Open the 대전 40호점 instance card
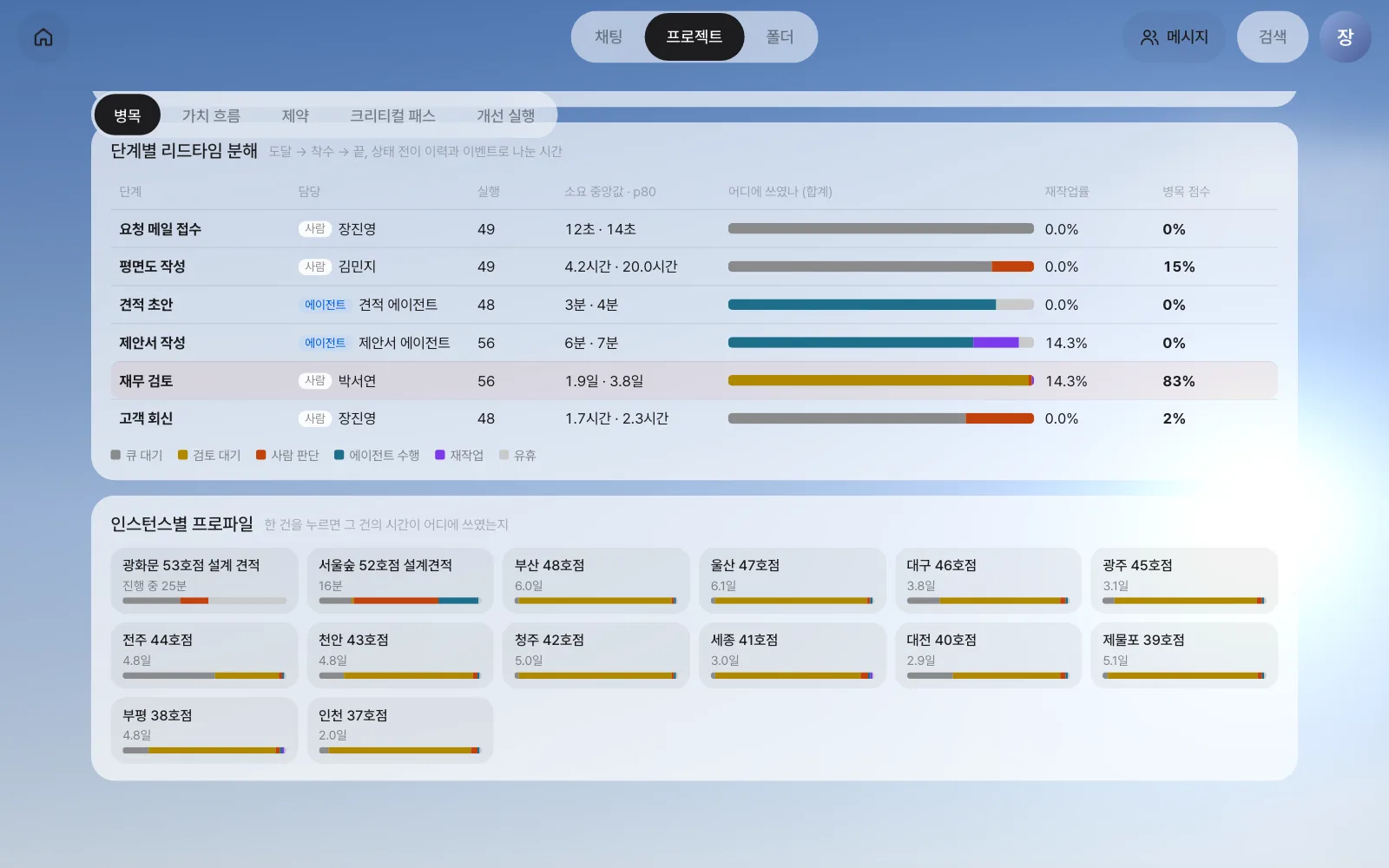The image size is (1389, 868). (x=989, y=655)
